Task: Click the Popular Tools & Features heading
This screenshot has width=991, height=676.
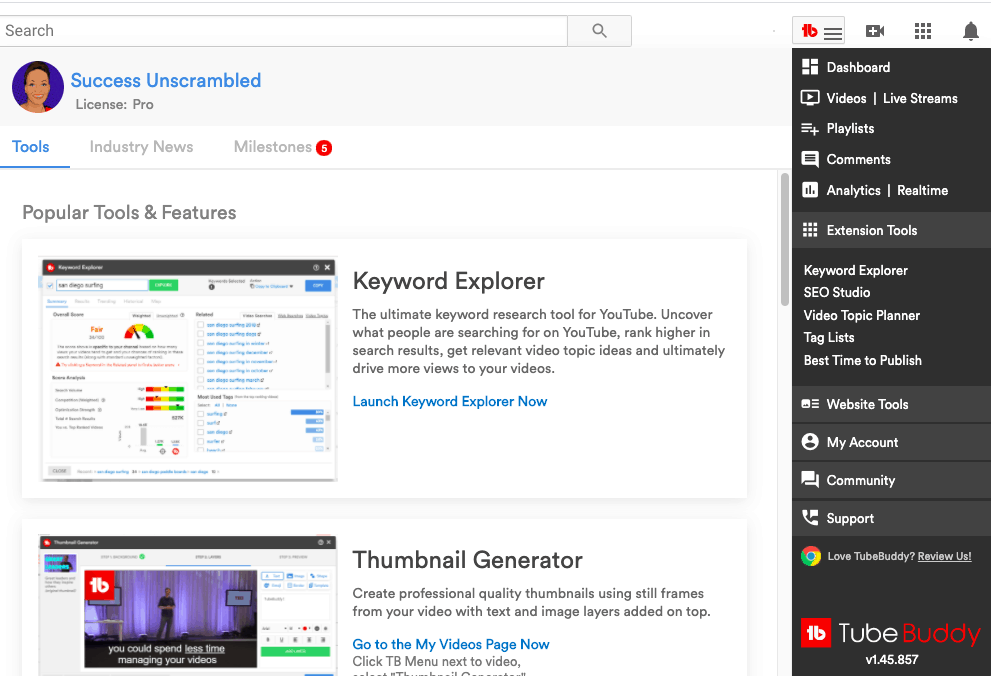Action: [129, 212]
